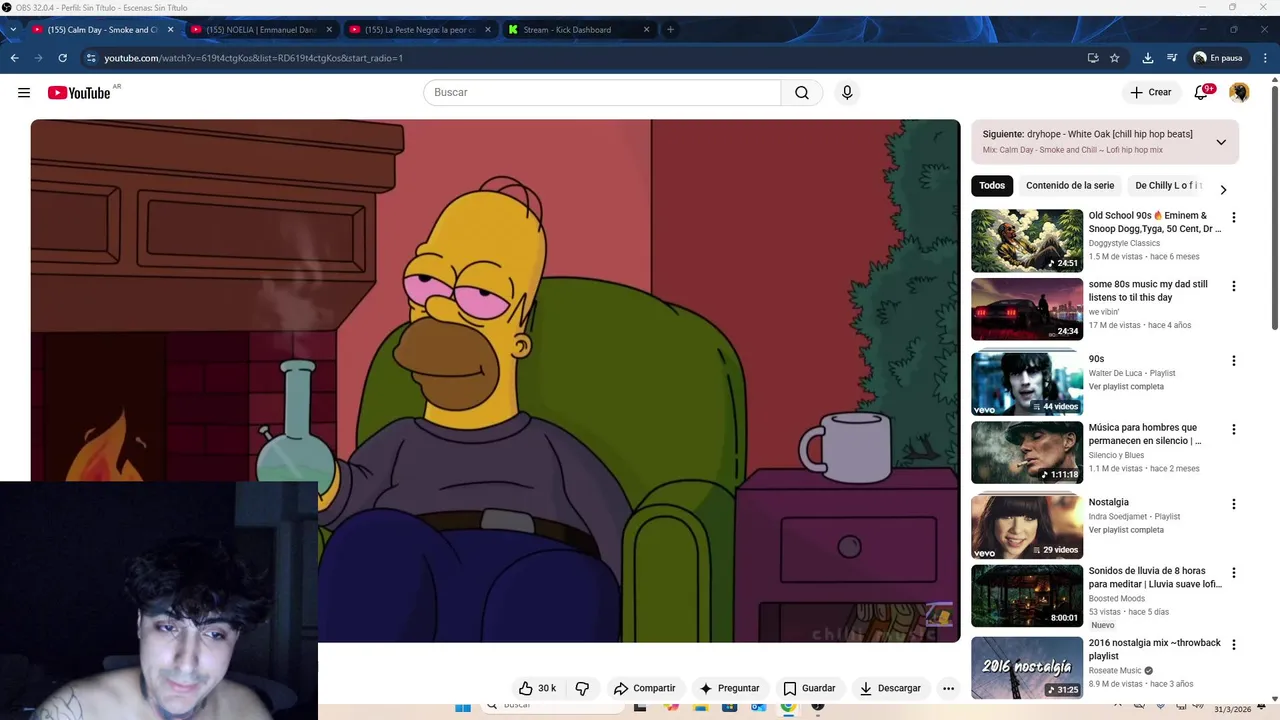The height and width of the screenshot is (720, 1280).
Task: Select the De Chilly Lofi chip
Action: (x=1168, y=186)
